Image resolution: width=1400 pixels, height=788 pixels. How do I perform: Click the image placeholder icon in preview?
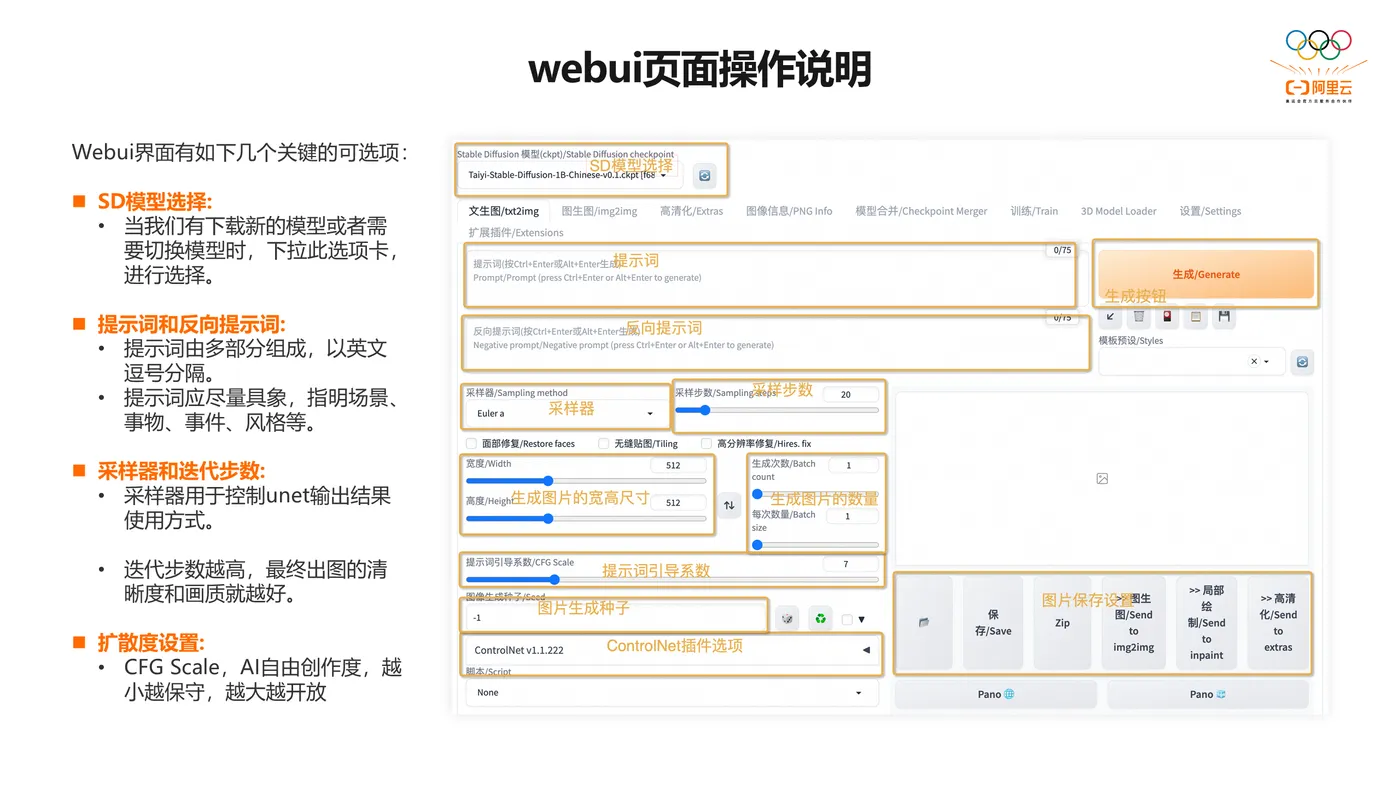1102,479
